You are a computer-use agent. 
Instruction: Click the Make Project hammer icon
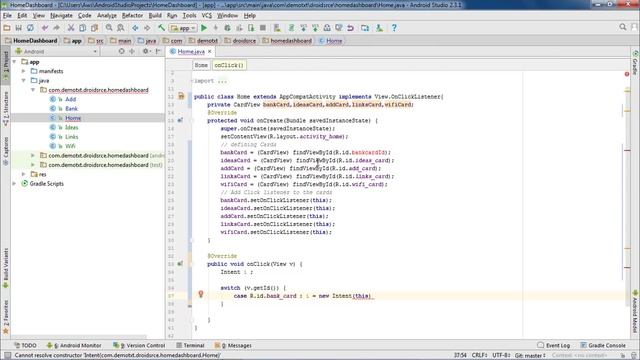point(162,28)
